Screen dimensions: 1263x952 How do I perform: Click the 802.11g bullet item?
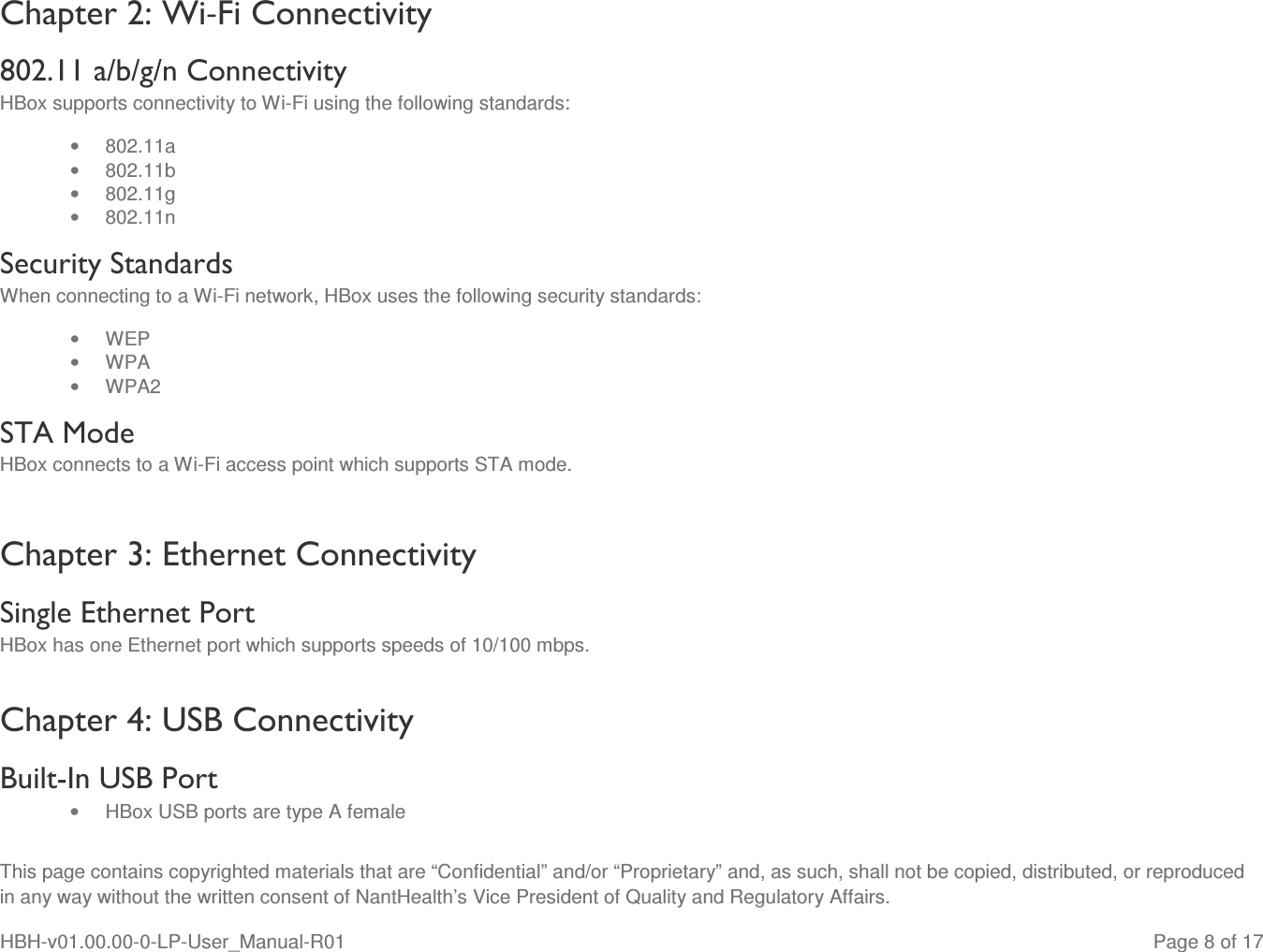click(x=140, y=194)
